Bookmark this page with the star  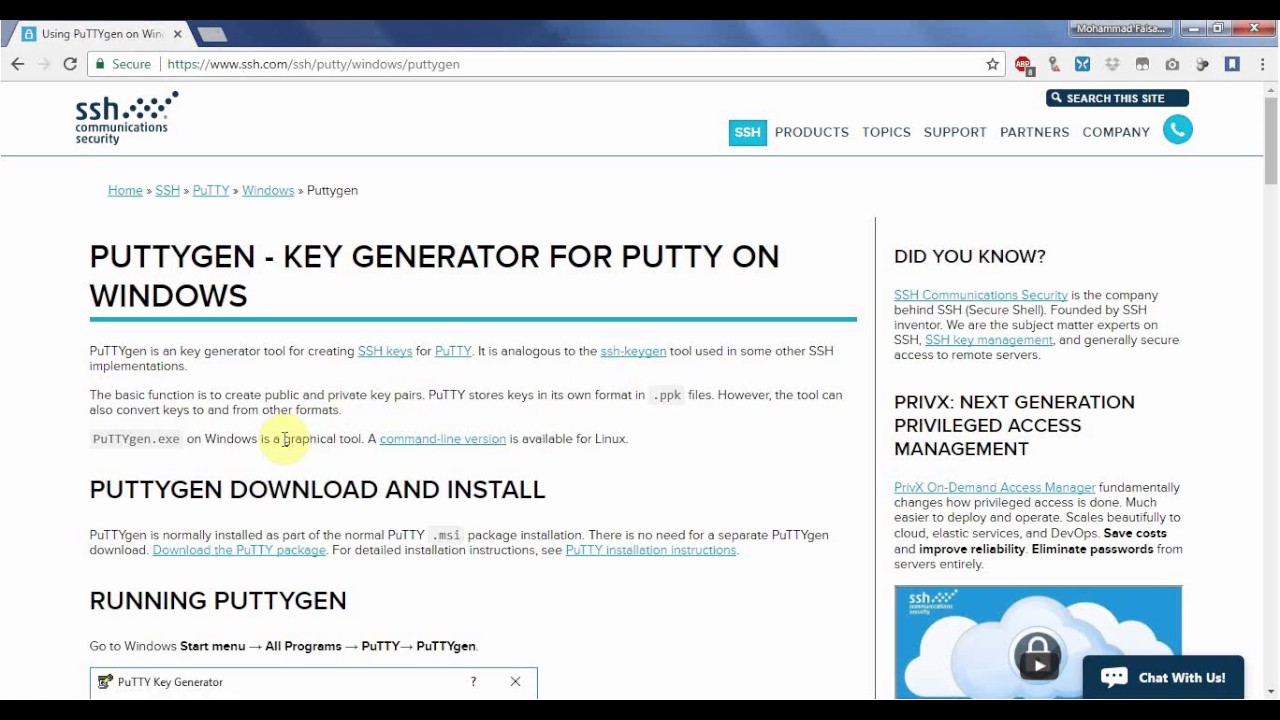pyautogui.click(x=992, y=64)
